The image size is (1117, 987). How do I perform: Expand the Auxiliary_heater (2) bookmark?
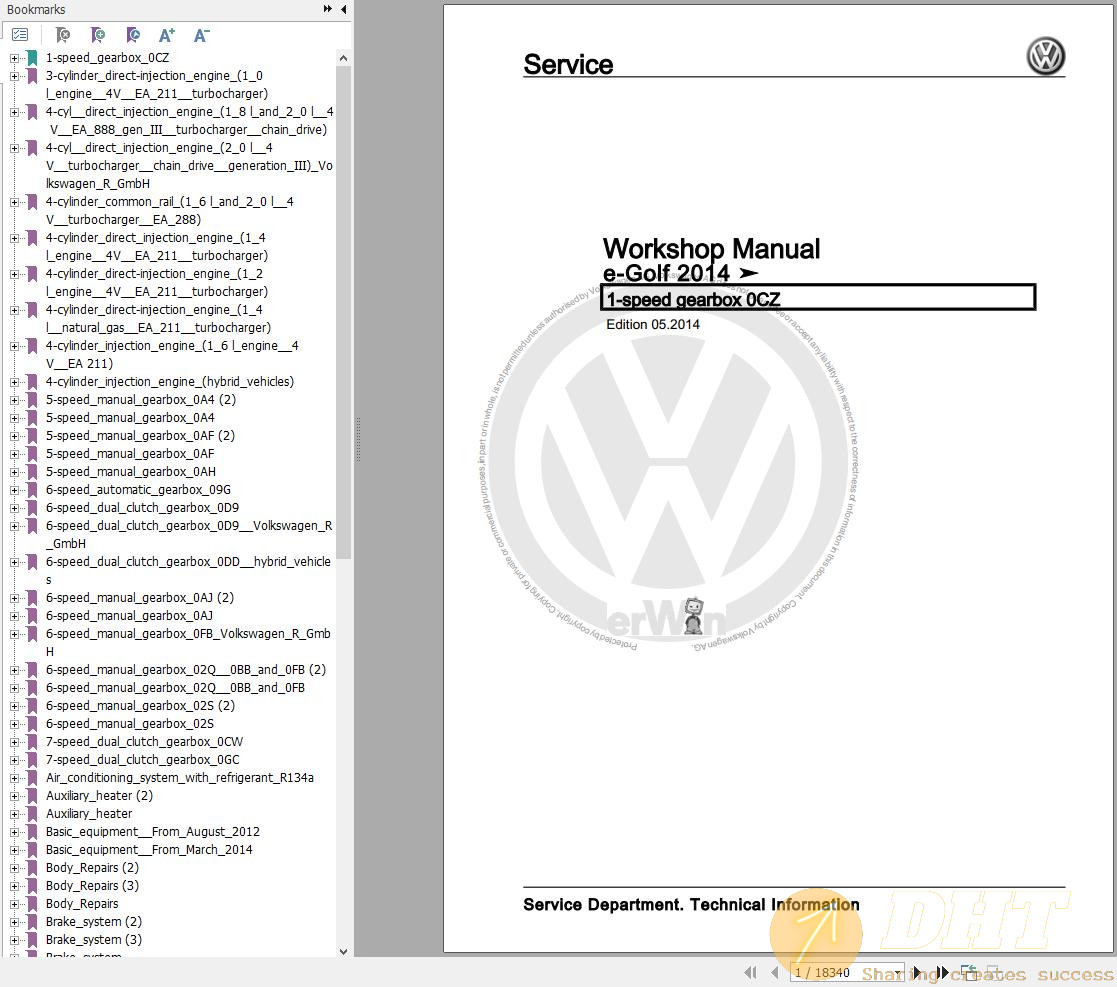[14, 796]
